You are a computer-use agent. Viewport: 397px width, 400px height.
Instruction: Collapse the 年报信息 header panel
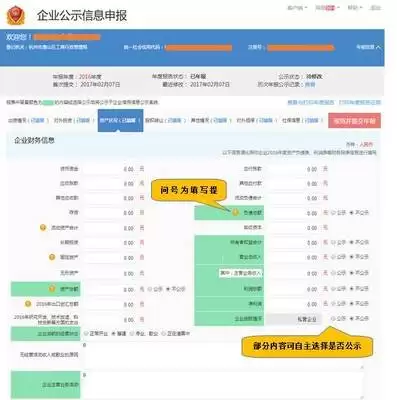pos(369,47)
